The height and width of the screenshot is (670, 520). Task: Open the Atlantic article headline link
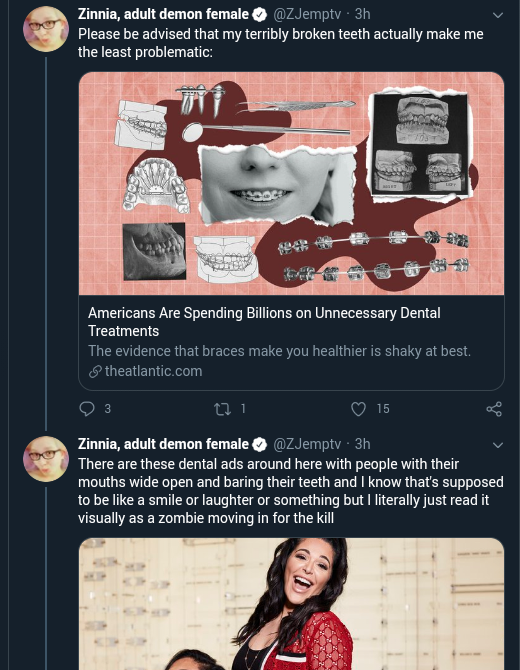(264, 322)
